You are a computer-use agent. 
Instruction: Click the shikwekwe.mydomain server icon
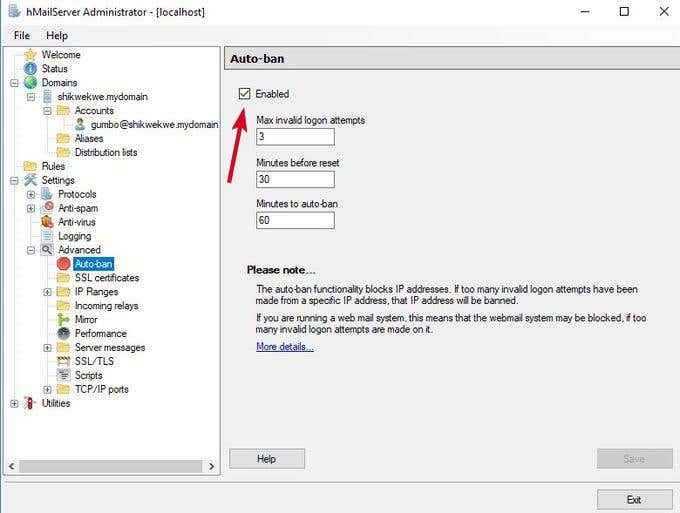[47, 96]
